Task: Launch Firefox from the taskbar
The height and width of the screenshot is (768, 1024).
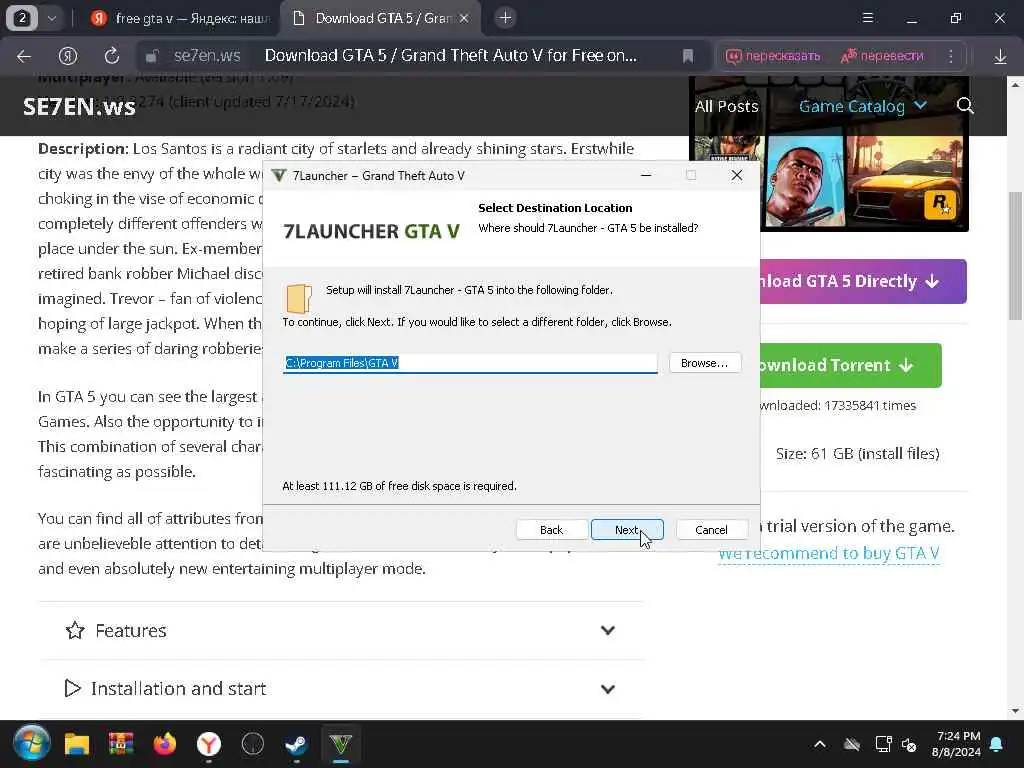Action: (165, 744)
